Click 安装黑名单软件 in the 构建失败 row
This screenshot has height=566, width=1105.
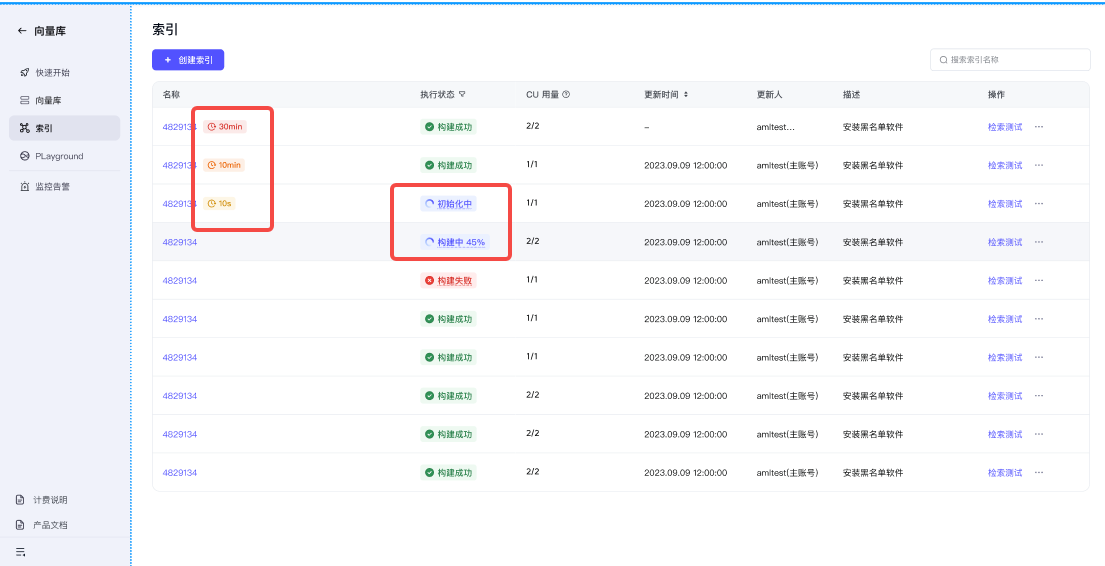click(873, 281)
